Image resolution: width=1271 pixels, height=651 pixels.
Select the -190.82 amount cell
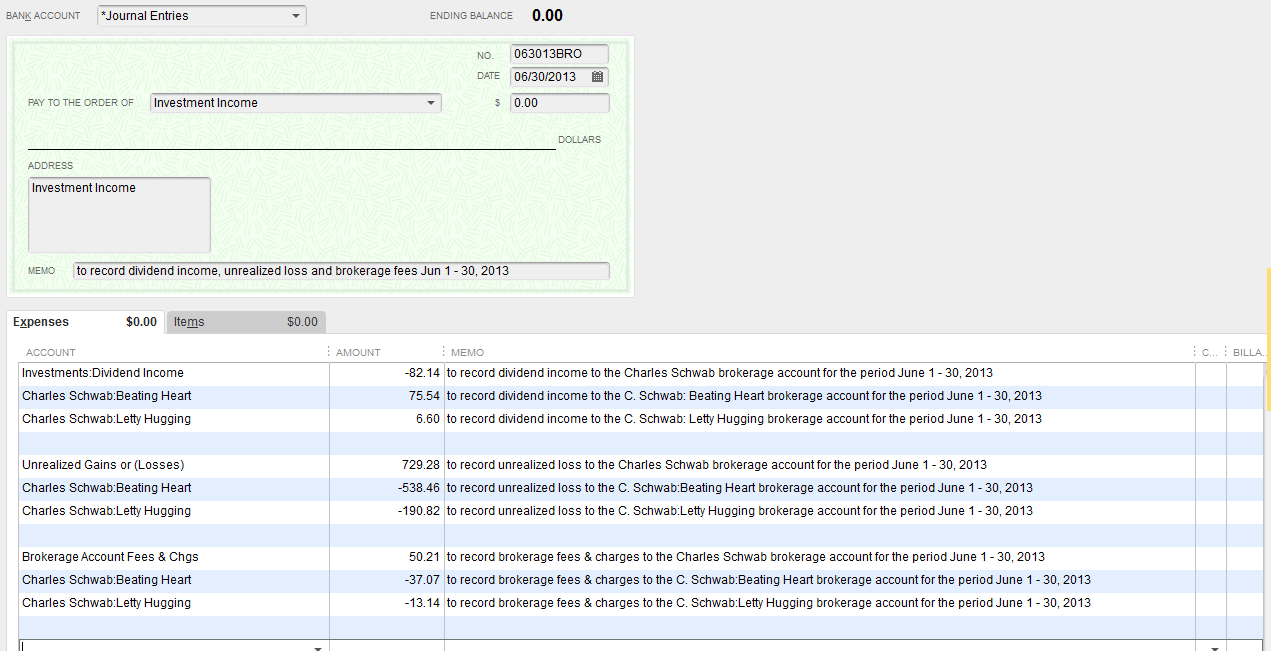pyautogui.click(x=387, y=511)
